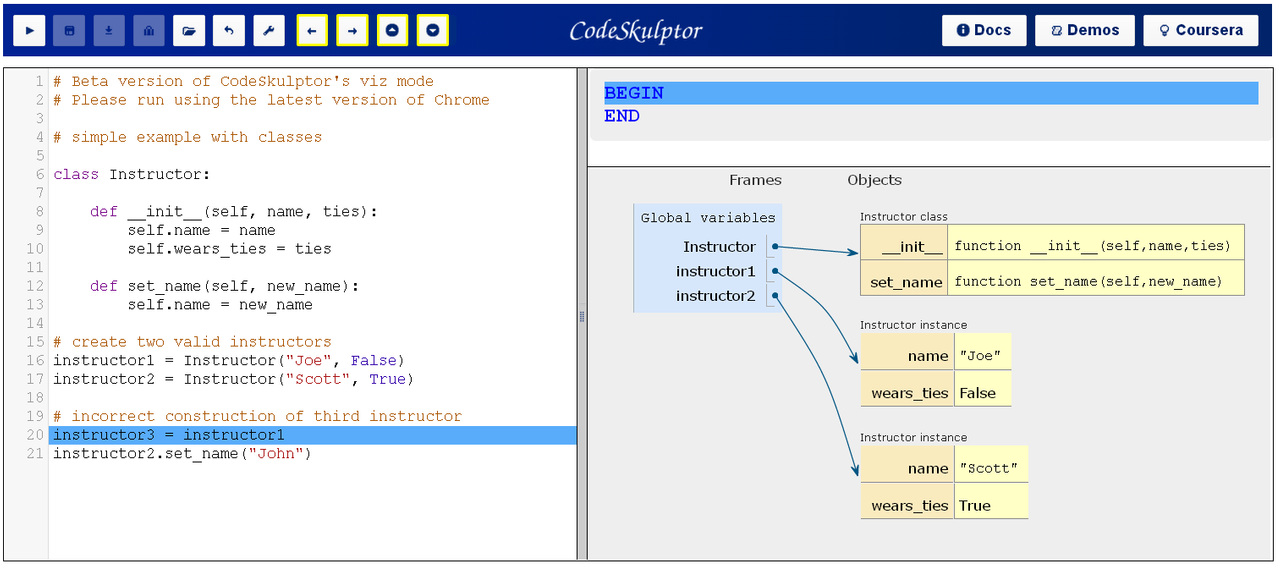Click the Save icon in toolbar
This screenshot has height=568, width=1280.
click(x=69, y=31)
